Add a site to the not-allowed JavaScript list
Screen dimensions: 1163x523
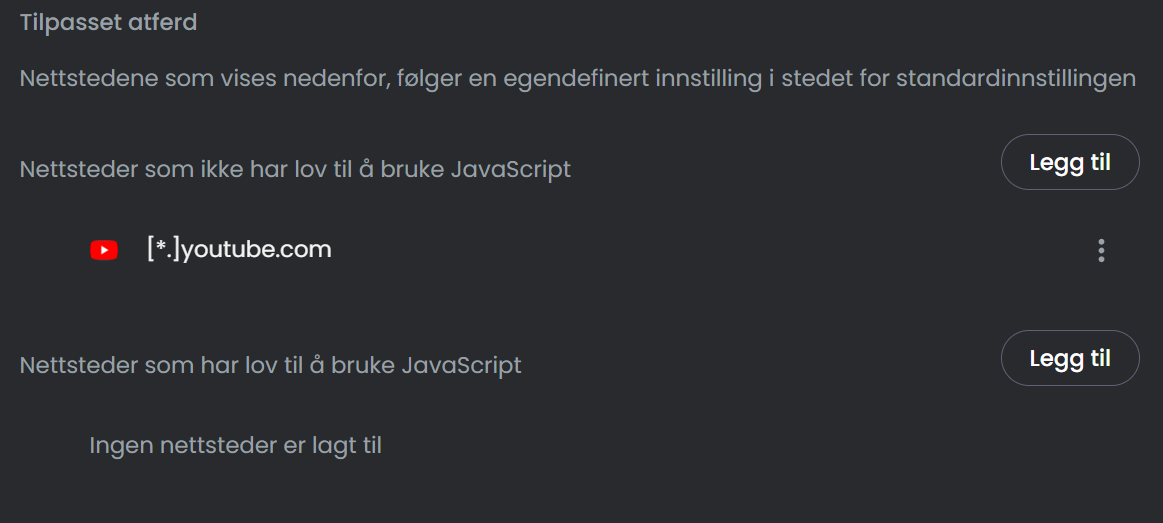[x=1070, y=162]
